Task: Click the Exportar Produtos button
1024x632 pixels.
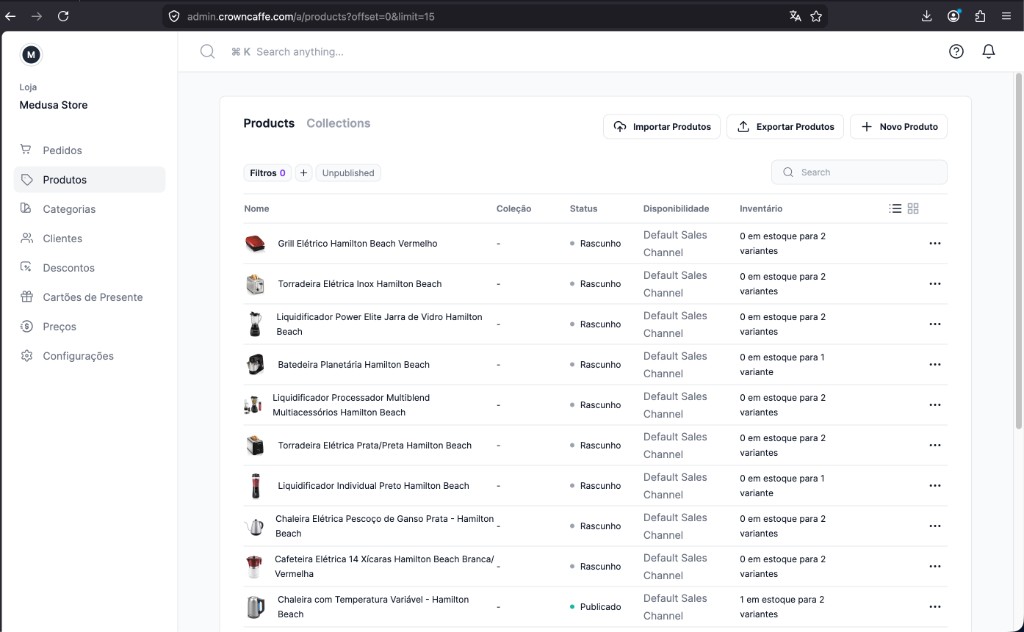Action: (785, 127)
